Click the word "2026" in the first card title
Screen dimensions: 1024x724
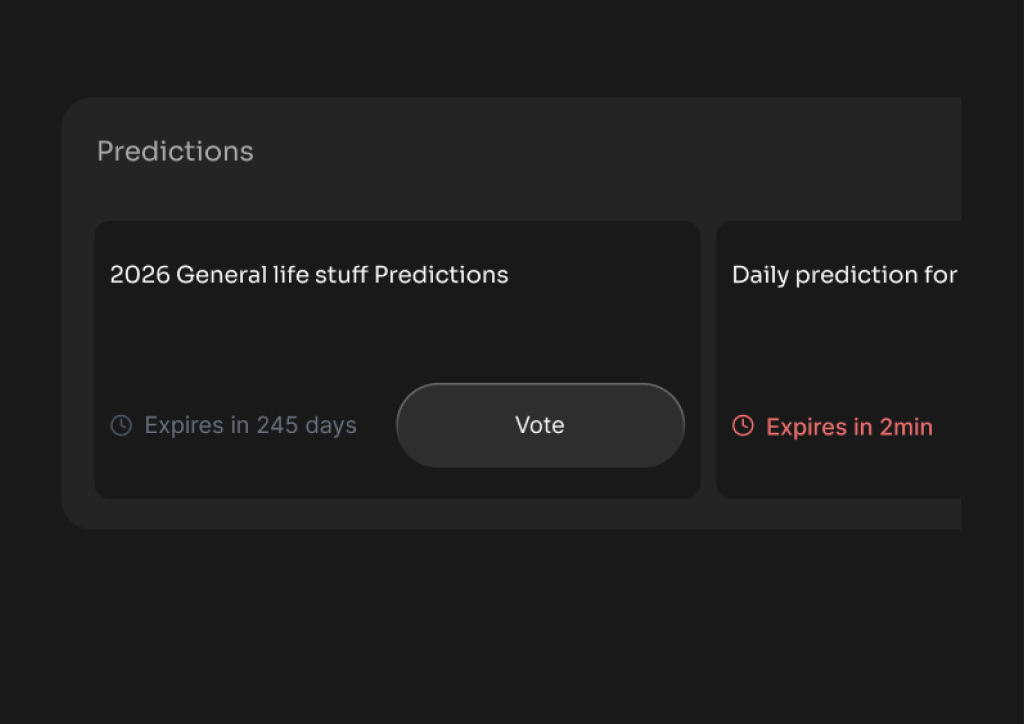tap(139, 275)
